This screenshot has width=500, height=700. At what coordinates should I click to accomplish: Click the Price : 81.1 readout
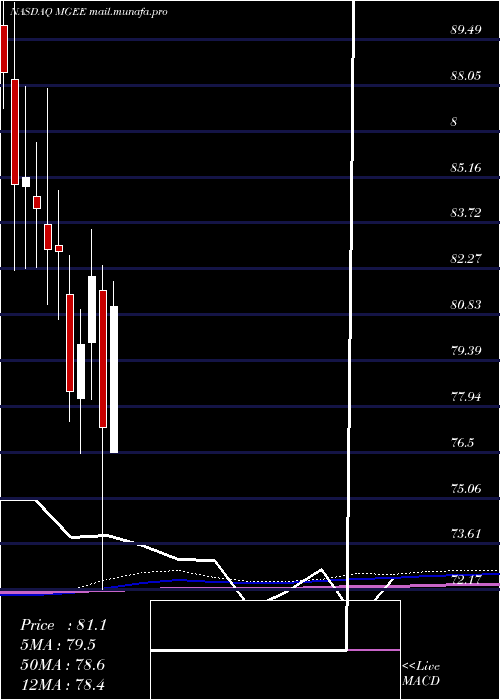pos(63,625)
